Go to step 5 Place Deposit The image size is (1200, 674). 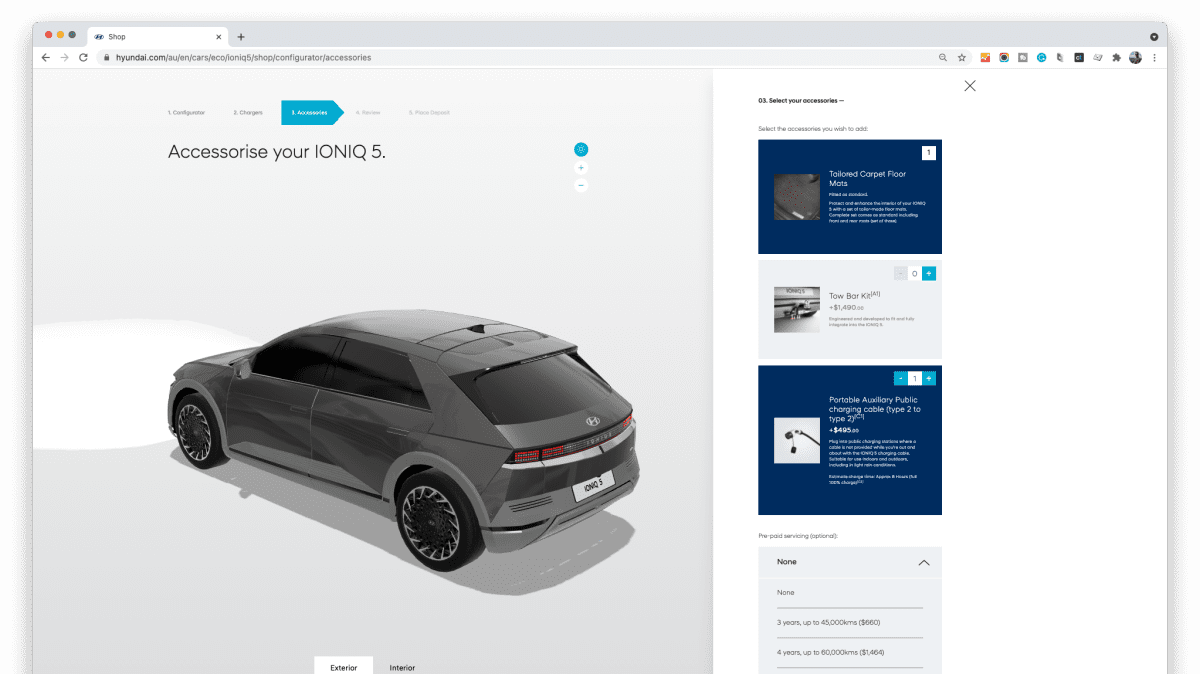click(429, 113)
